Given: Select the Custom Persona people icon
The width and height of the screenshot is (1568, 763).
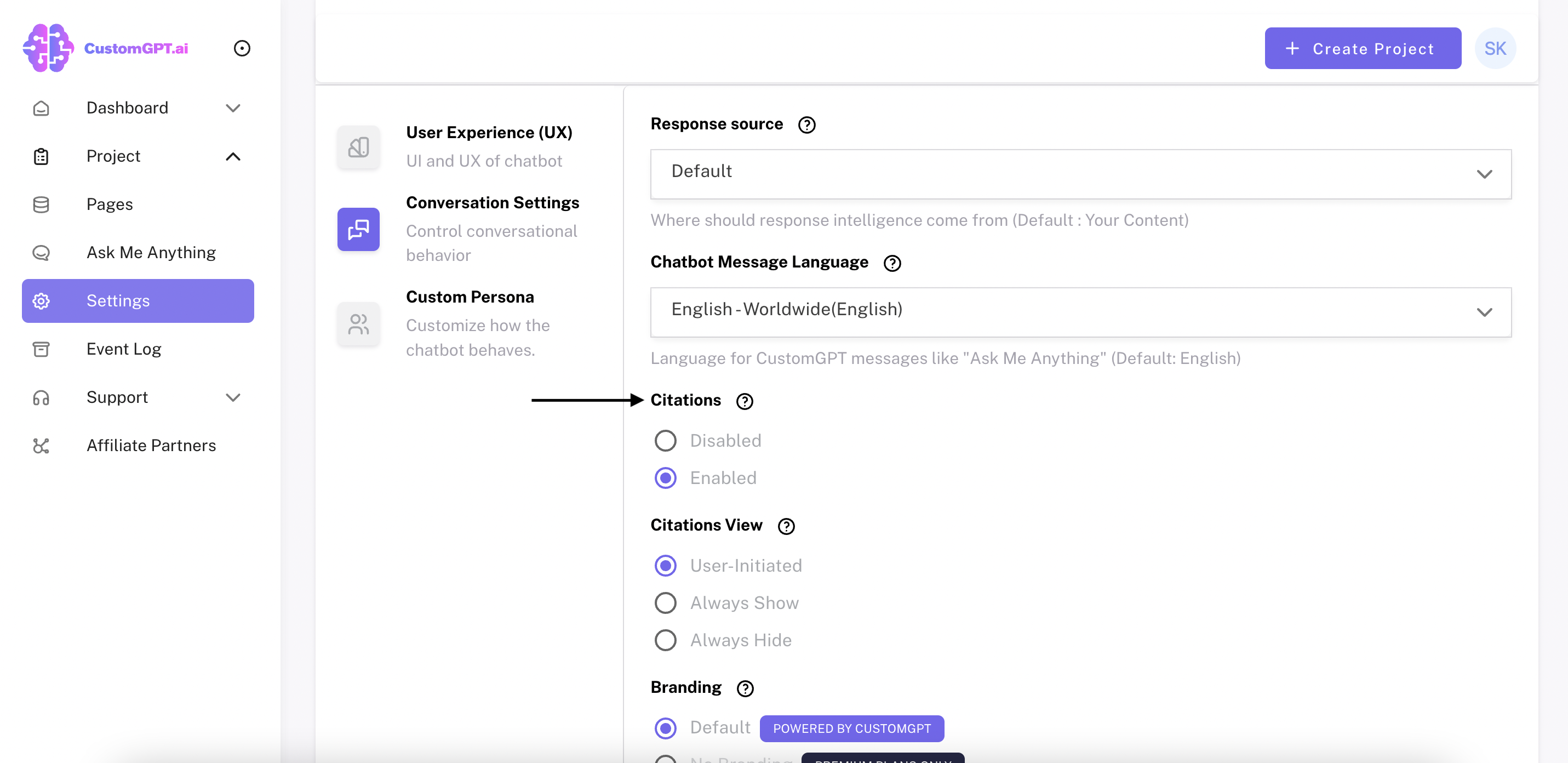Looking at the screenshot, I should (358, 324).
